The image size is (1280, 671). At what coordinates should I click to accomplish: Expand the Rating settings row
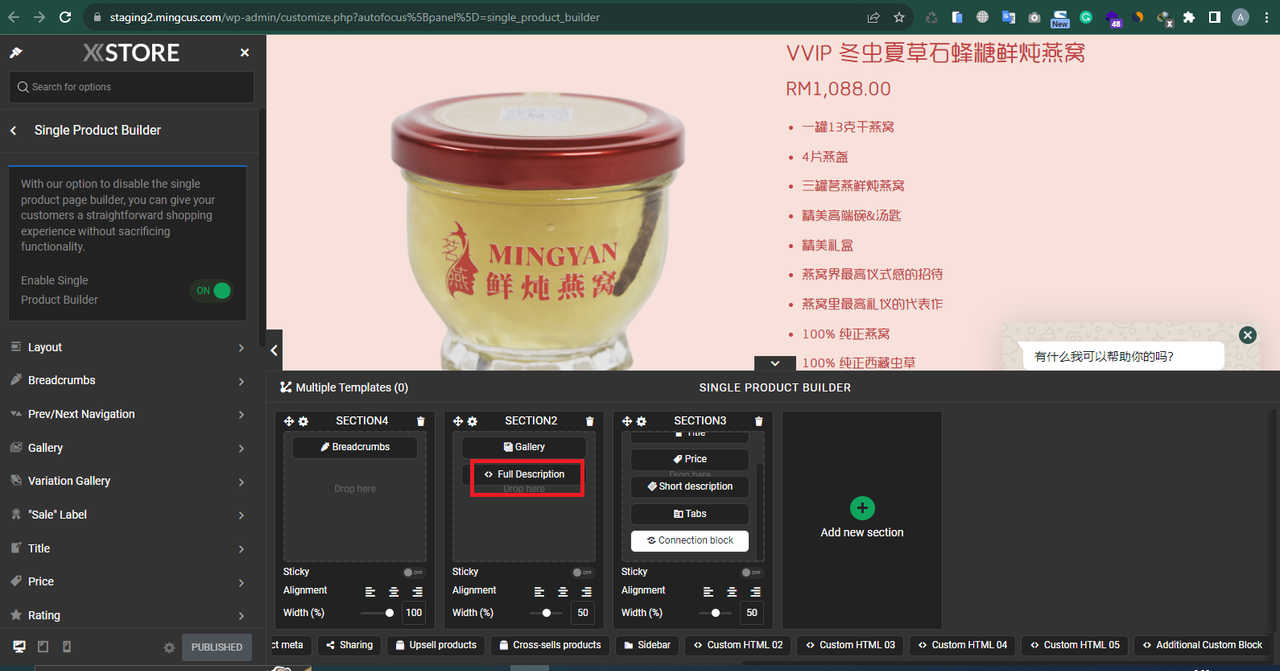coord(128,615)
